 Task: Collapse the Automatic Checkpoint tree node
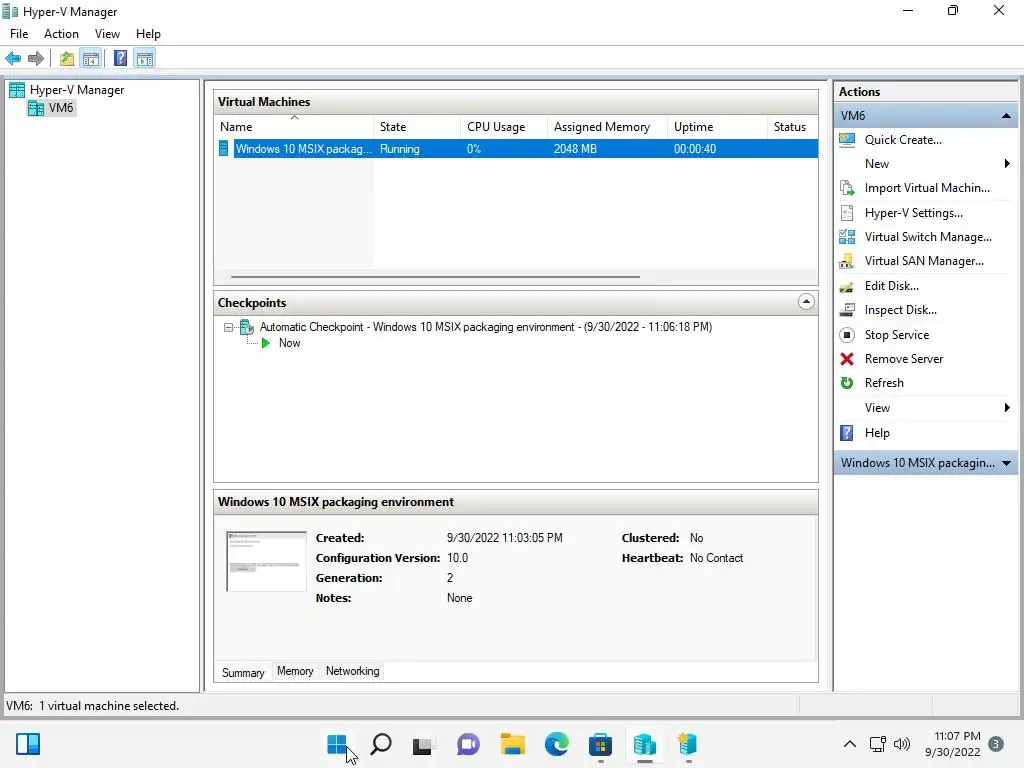point(228,327)
